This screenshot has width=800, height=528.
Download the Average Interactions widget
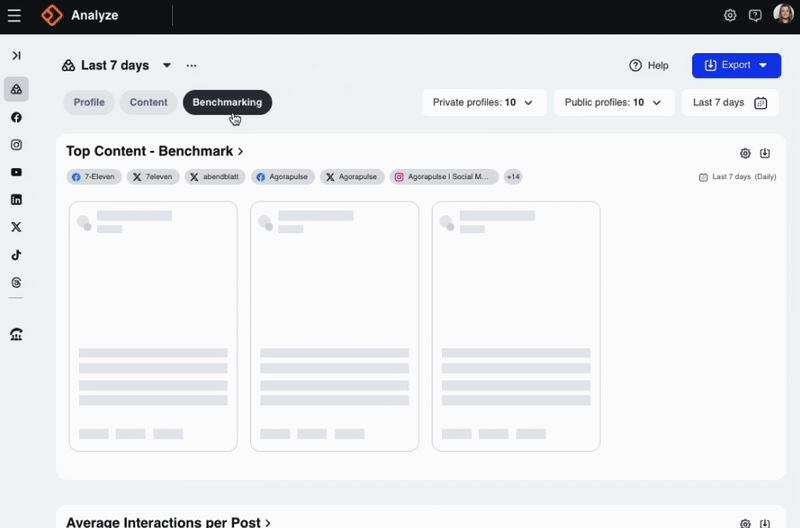pos(765,523)
